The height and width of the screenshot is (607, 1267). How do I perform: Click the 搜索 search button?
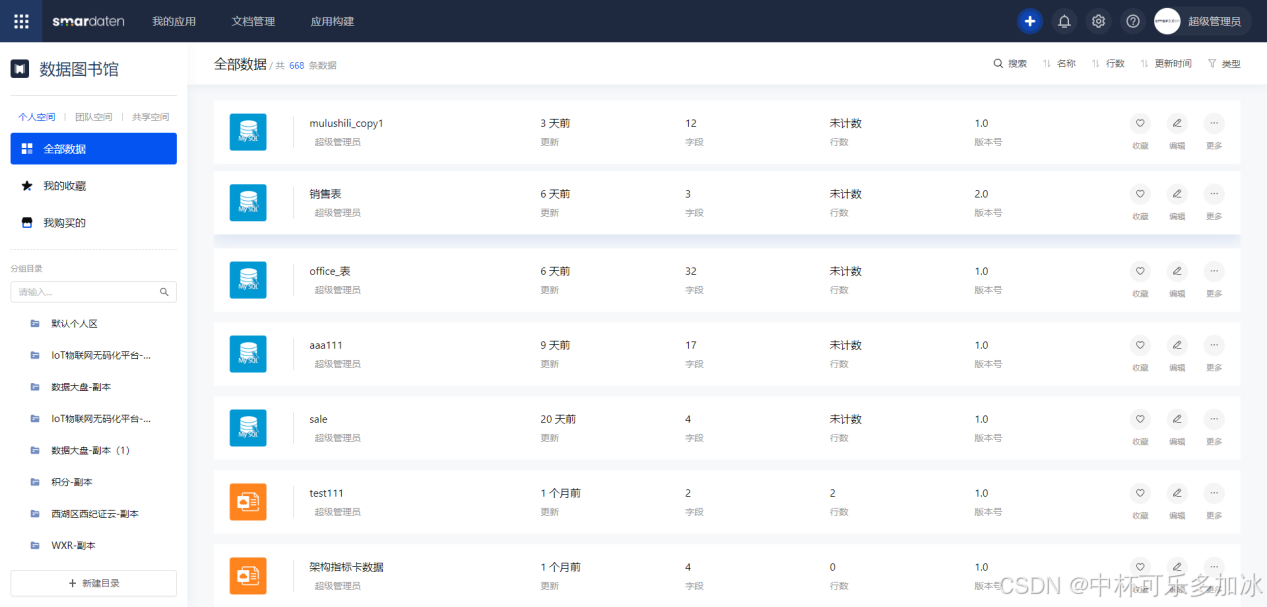[x=1010, y=64]
